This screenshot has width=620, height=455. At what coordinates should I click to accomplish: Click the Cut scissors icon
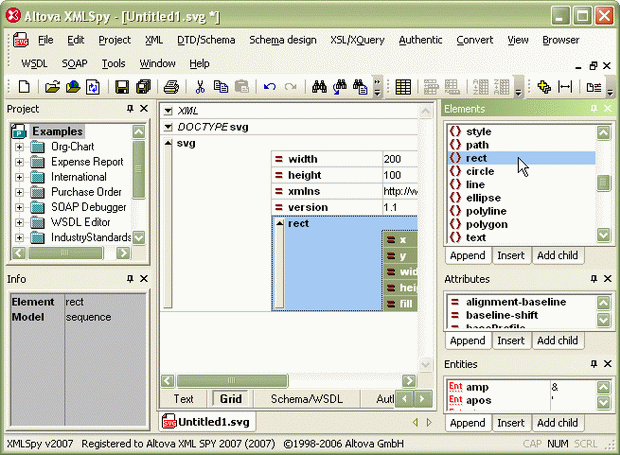pos(200,87)
